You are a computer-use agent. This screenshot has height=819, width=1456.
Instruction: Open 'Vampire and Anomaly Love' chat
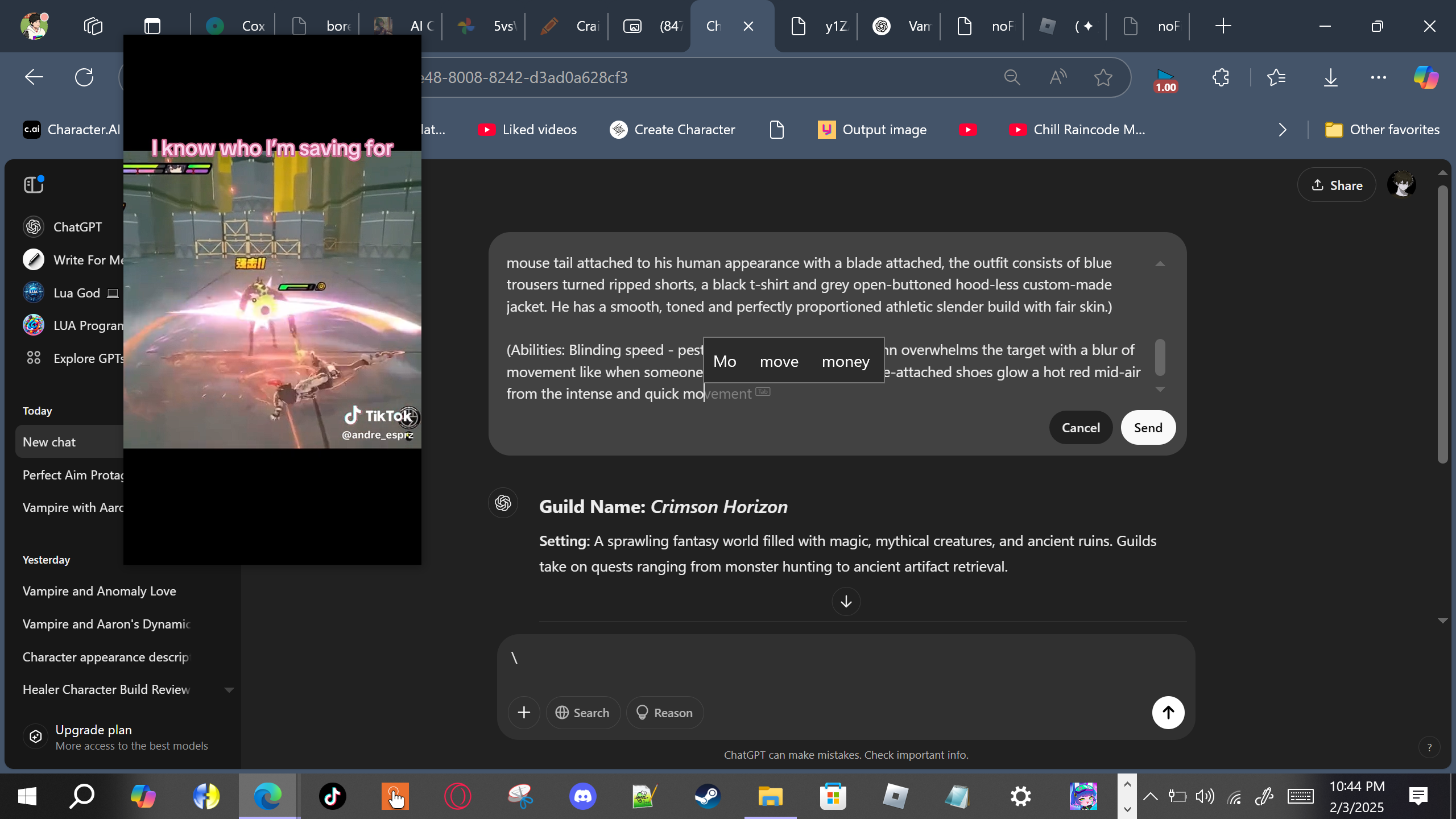point(99,591)
